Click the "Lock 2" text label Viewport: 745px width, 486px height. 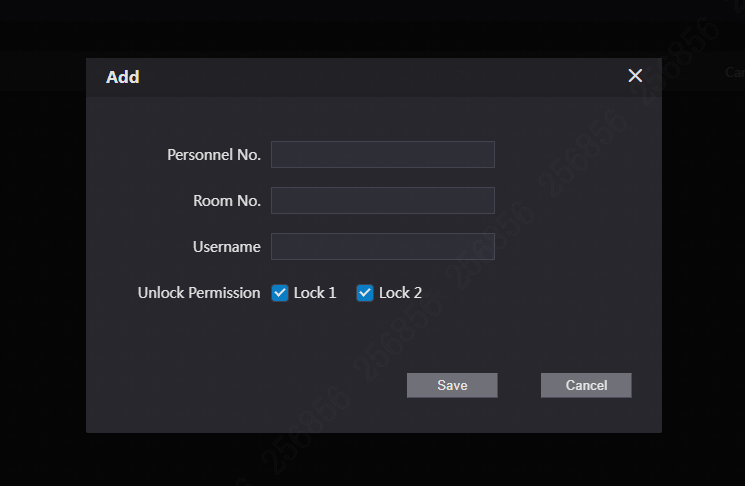click(x=400, y=293)
